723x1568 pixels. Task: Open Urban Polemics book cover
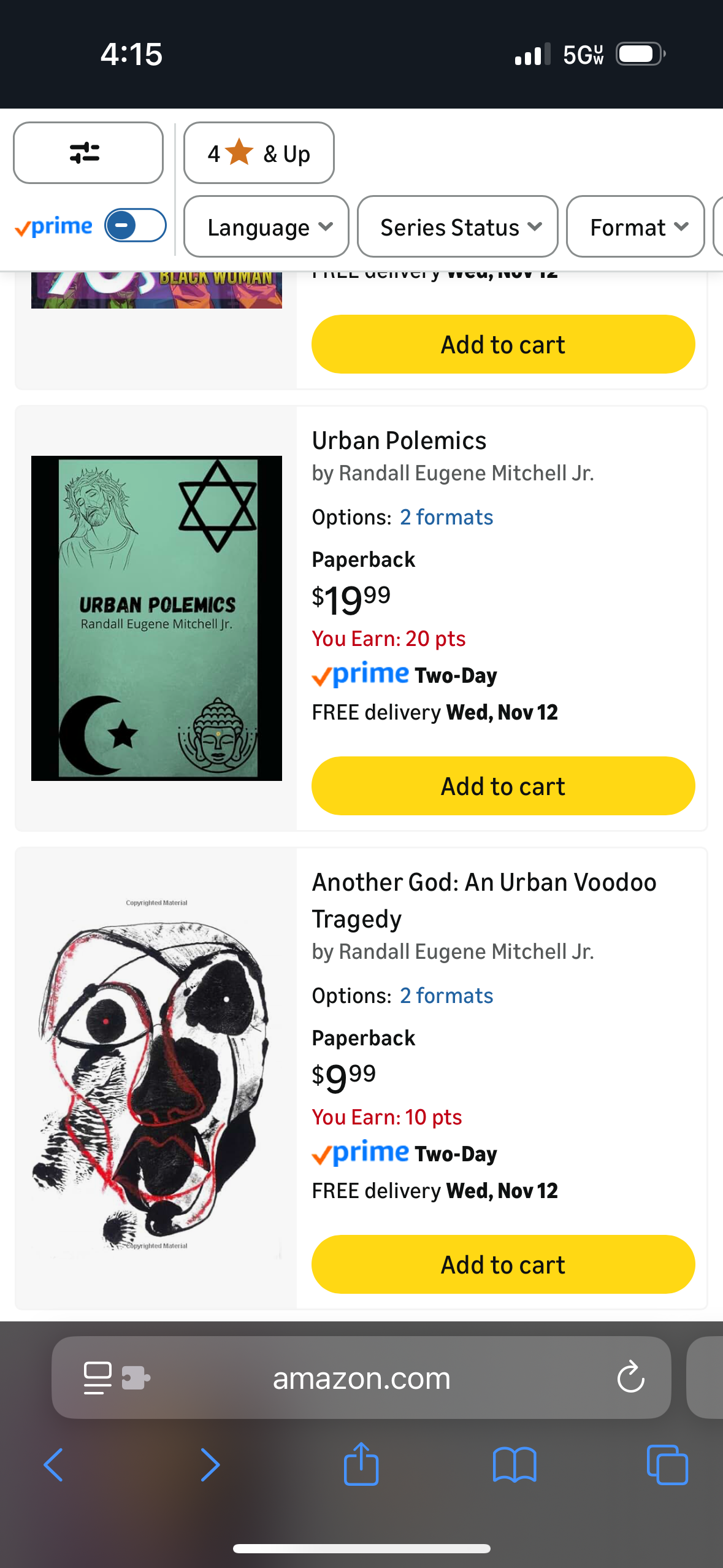pos(156,618)
